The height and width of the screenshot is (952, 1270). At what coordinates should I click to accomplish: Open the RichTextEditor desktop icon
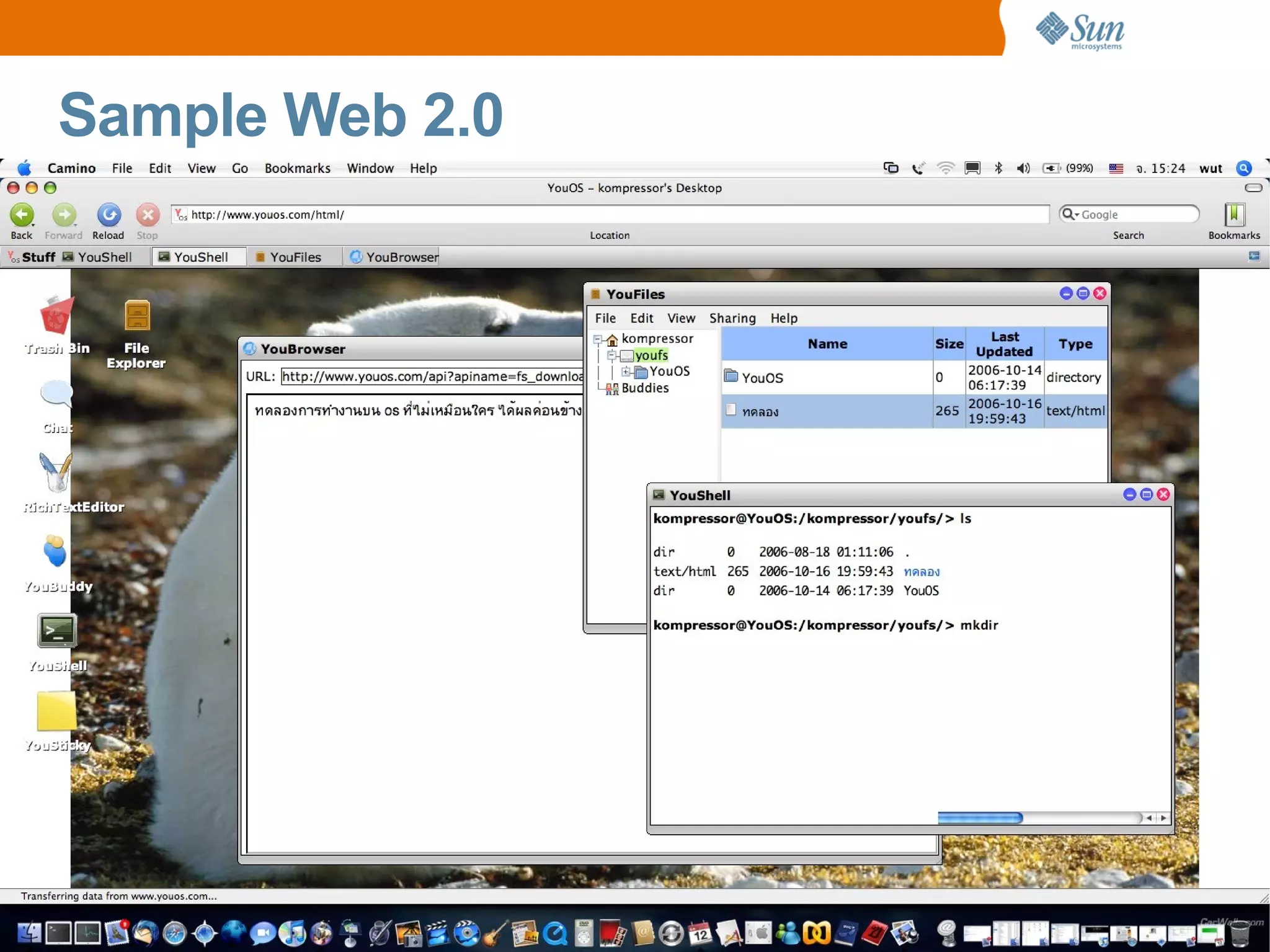[56, 472]
